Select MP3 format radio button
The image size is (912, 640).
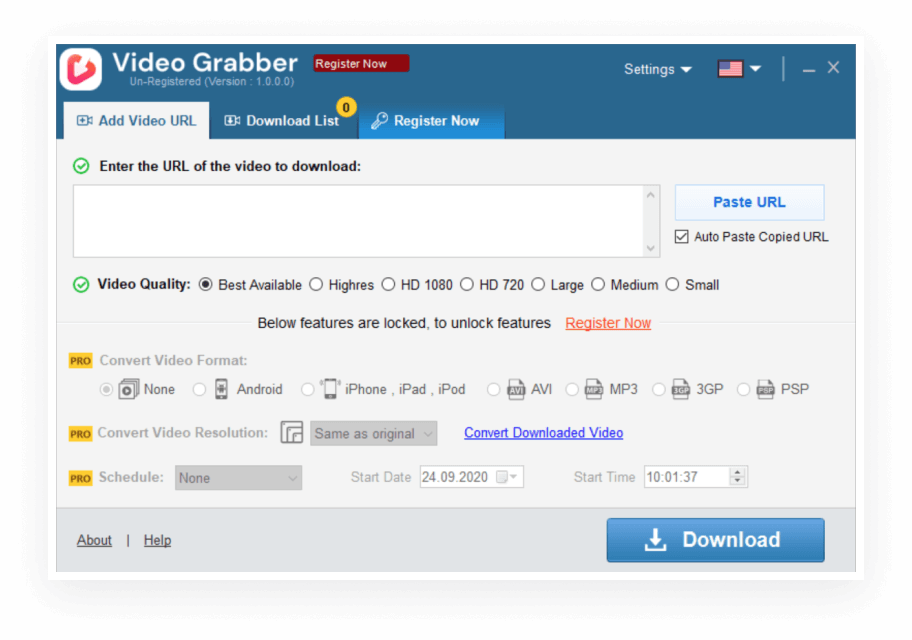tap(572, 389)
